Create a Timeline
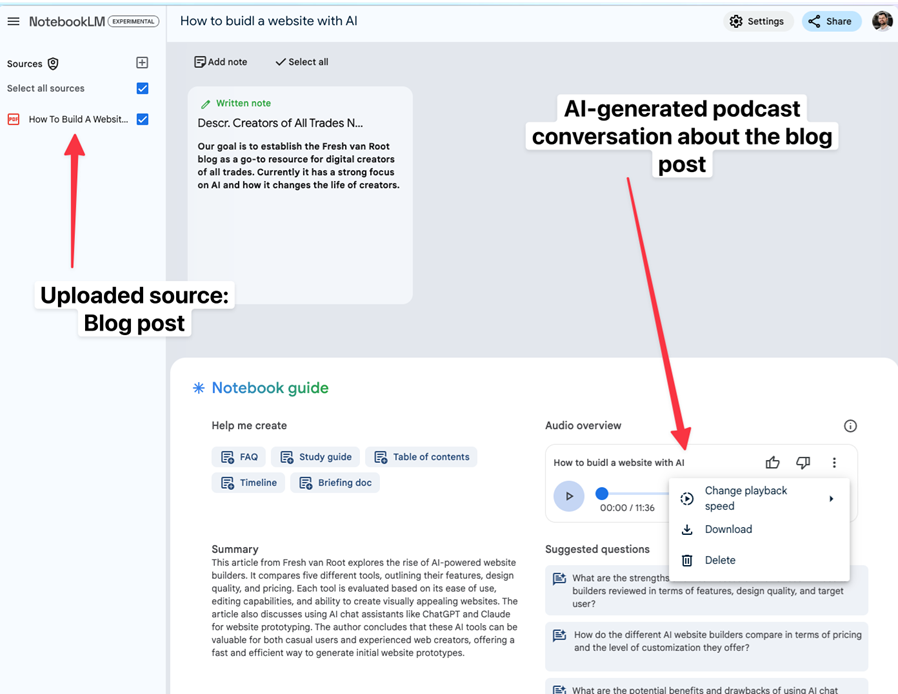Image resolution: width=898 pixels, height=694 pixels. point(249,483)
